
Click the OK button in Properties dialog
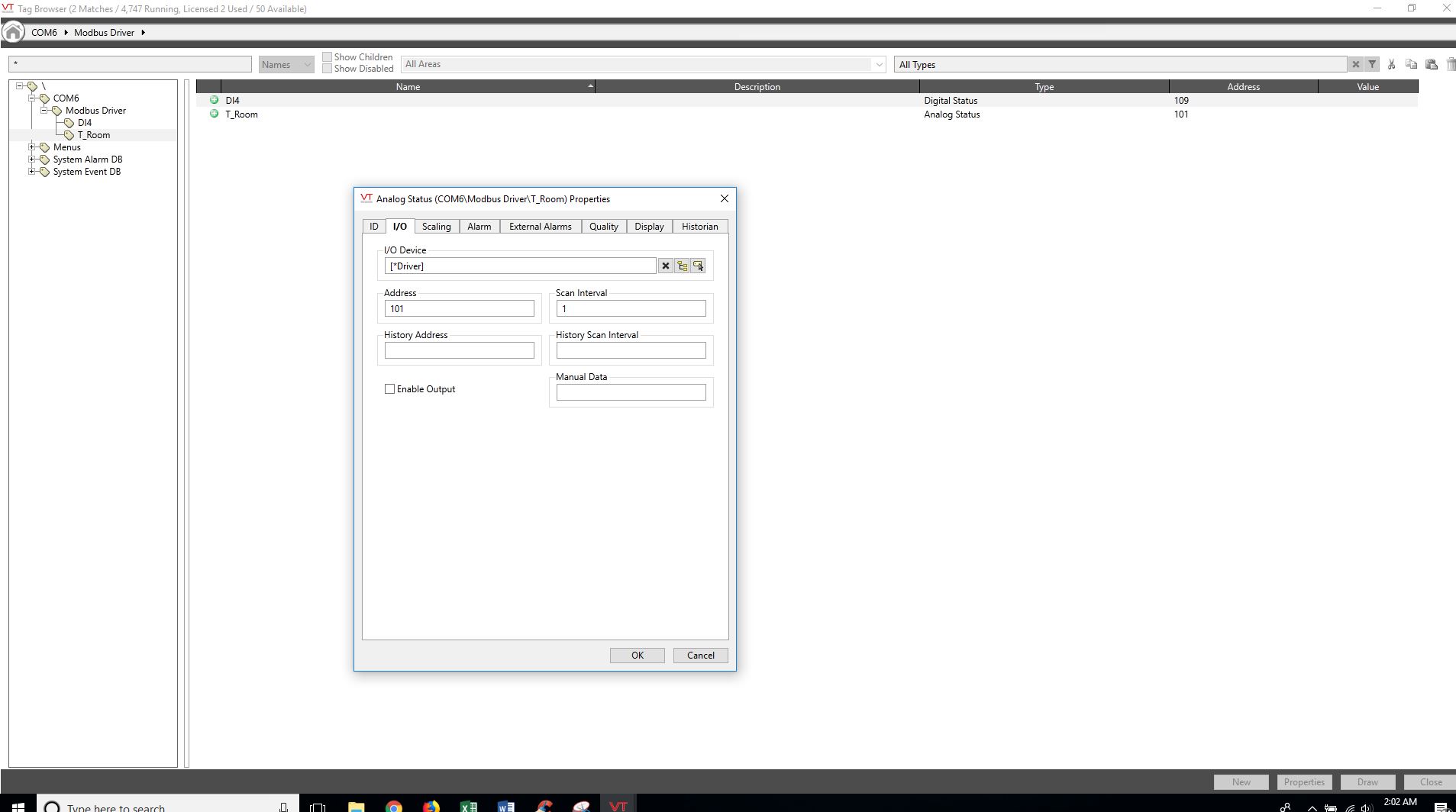click(x=638, y=656)
